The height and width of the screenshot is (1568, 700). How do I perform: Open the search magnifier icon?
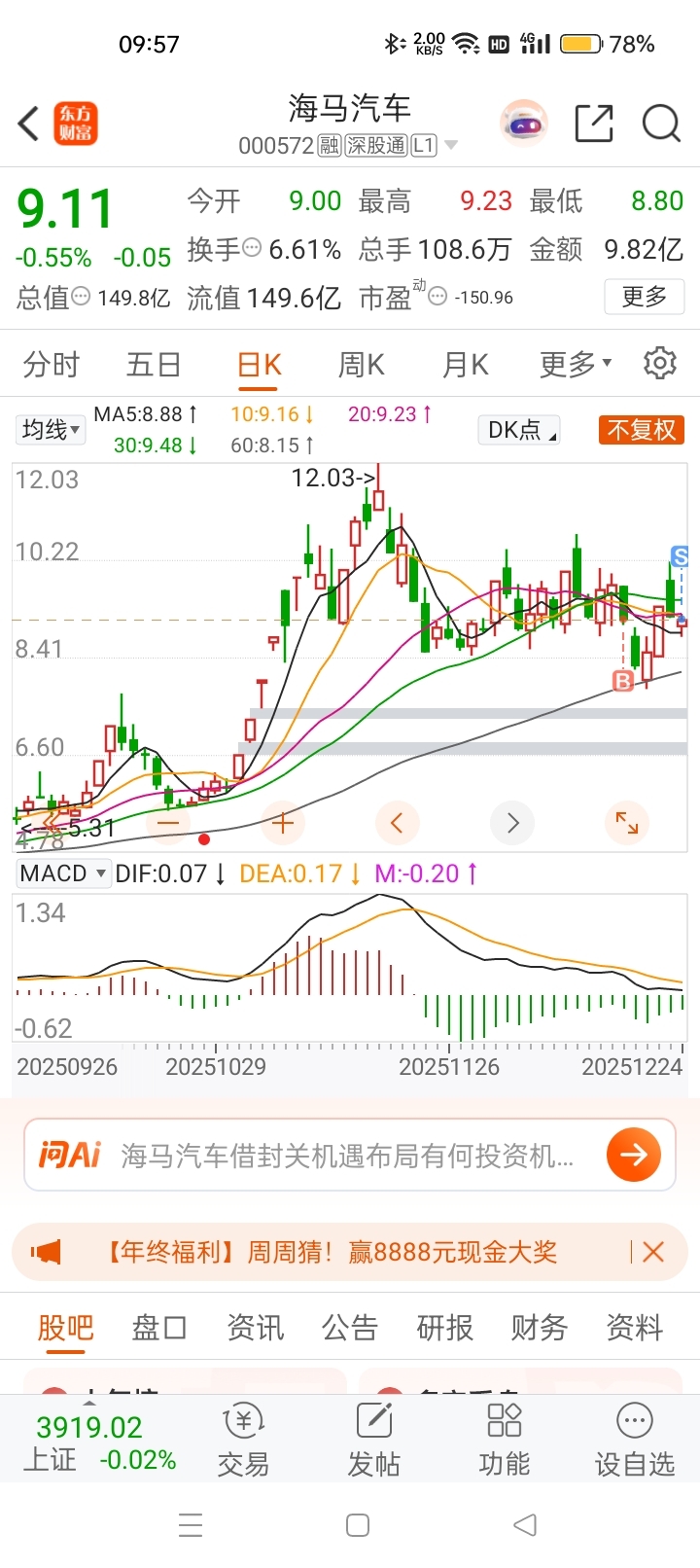(x=661, y=125)
